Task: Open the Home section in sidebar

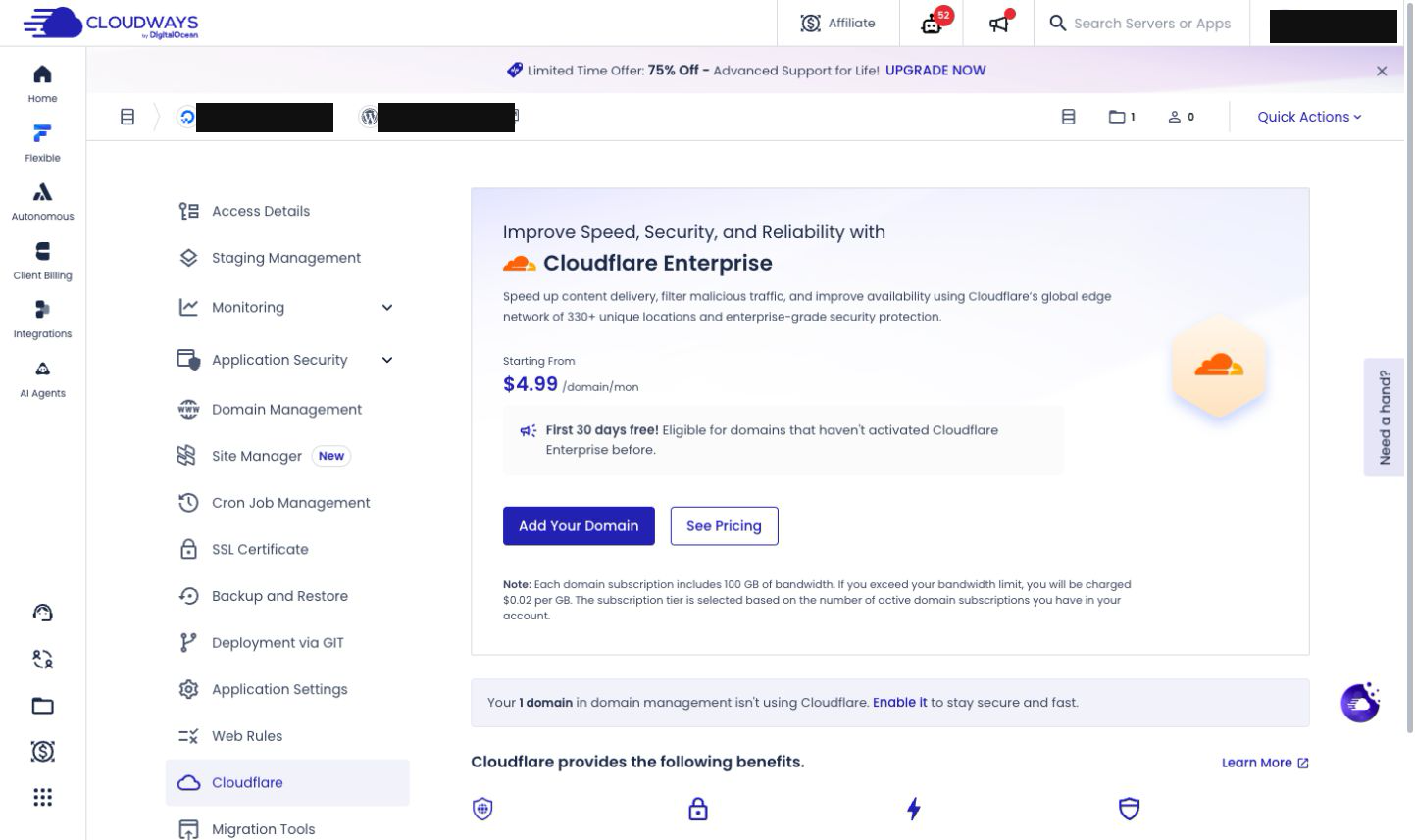Action: [42, 84]
